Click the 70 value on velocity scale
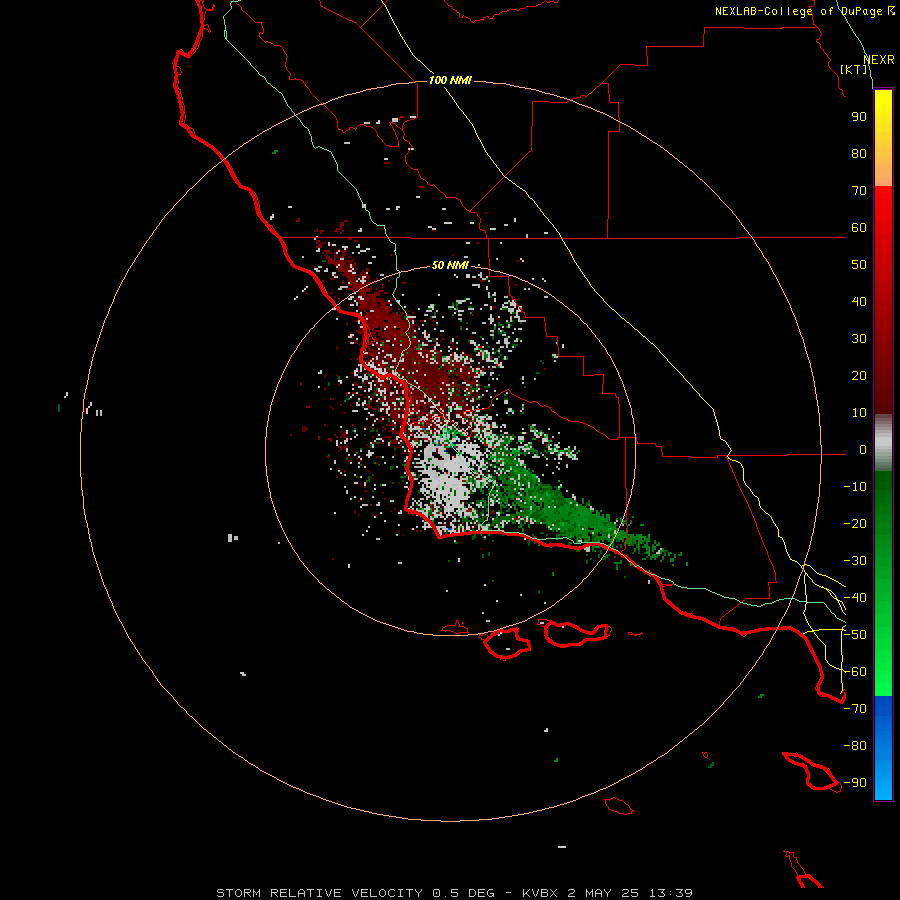The height and width of the screenshot is (900, 900). click(x=859, y=191)
